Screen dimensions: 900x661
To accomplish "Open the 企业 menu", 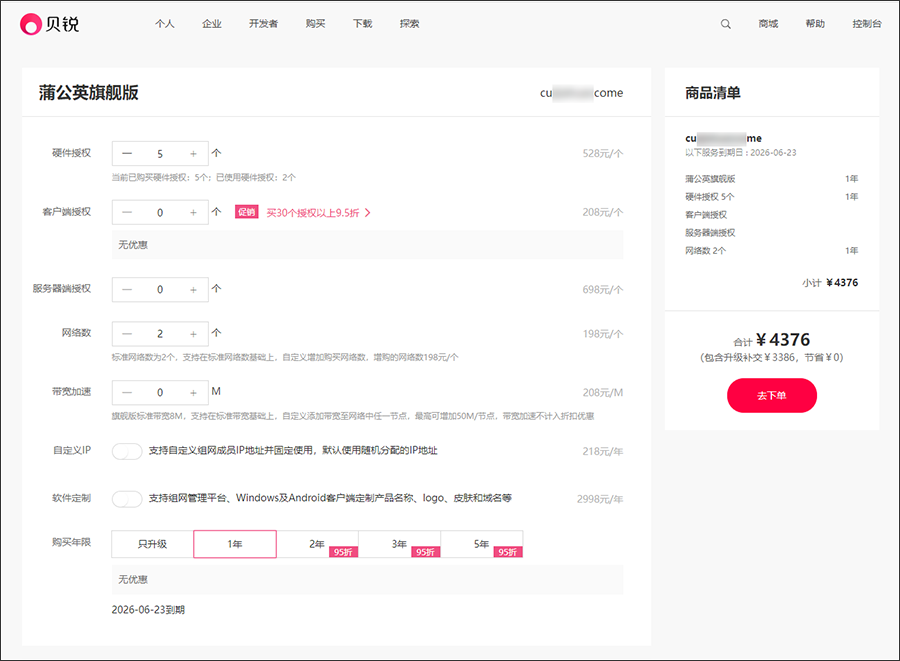I will 212,24.
